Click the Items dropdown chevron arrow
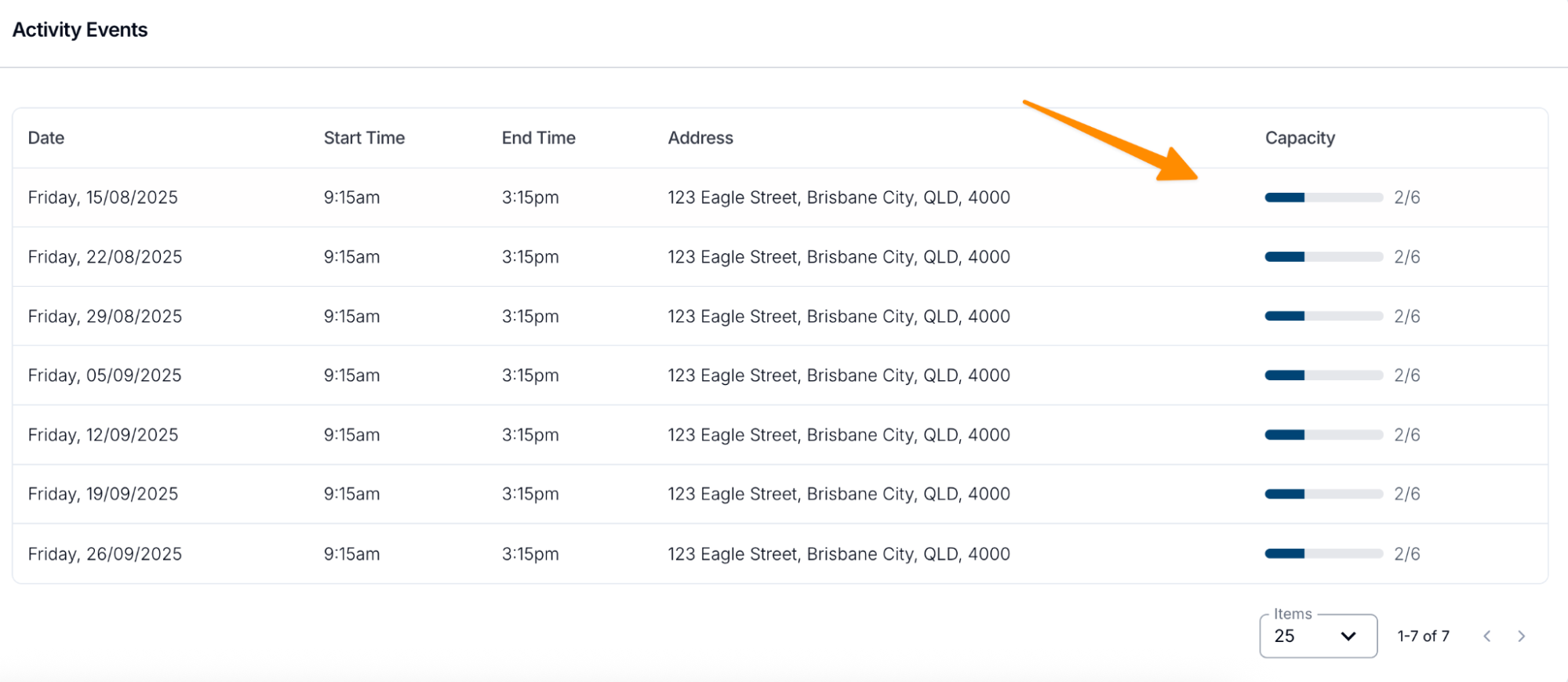 pos(1348,636)
